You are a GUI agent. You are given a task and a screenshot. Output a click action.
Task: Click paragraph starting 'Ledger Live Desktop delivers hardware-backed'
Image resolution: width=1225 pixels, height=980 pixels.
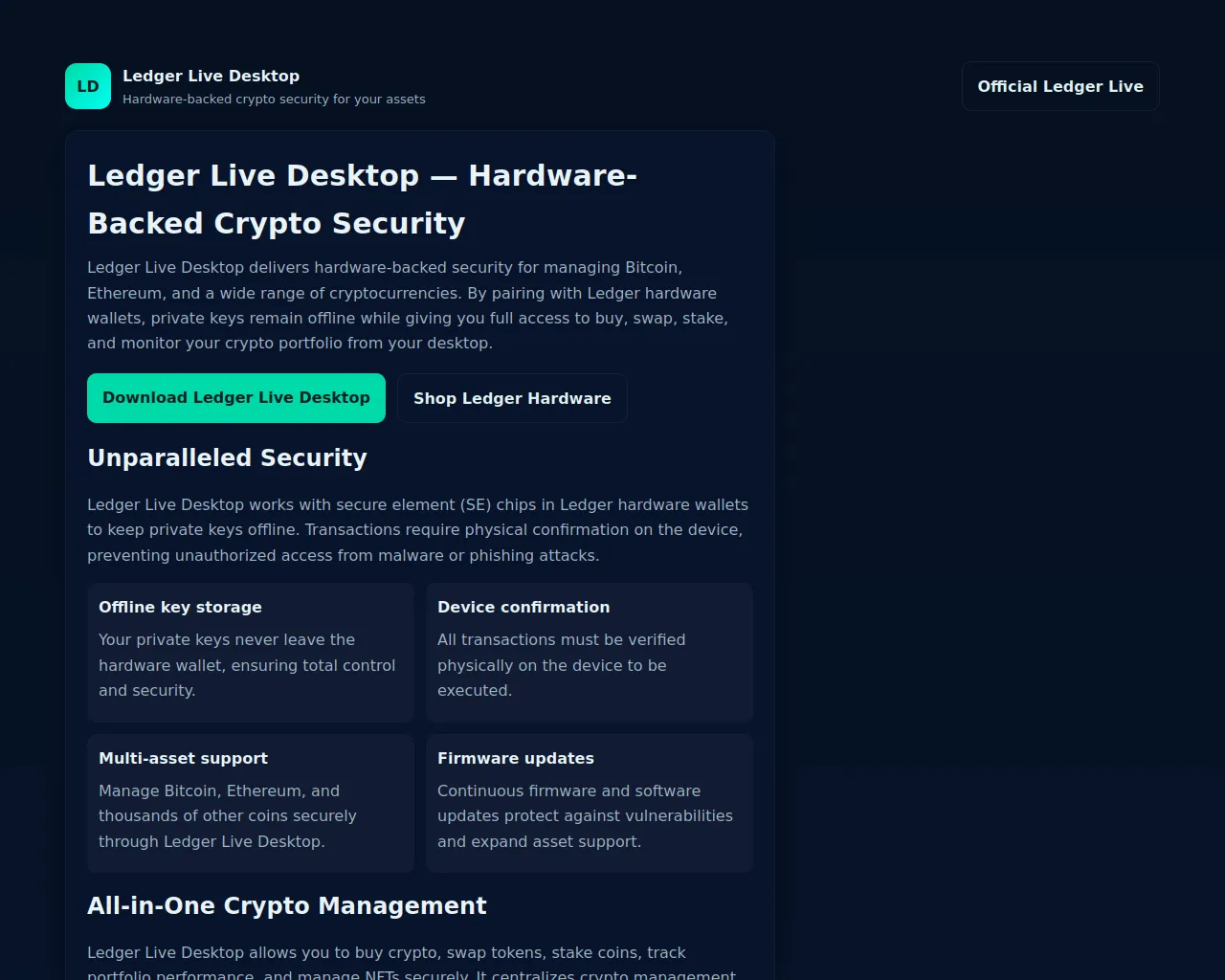408,305
